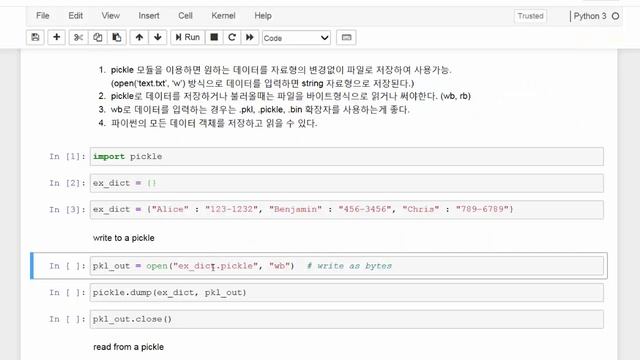Insert cell below with the plus icon
The image size is (640, 360).
click(x=56, y=38)
